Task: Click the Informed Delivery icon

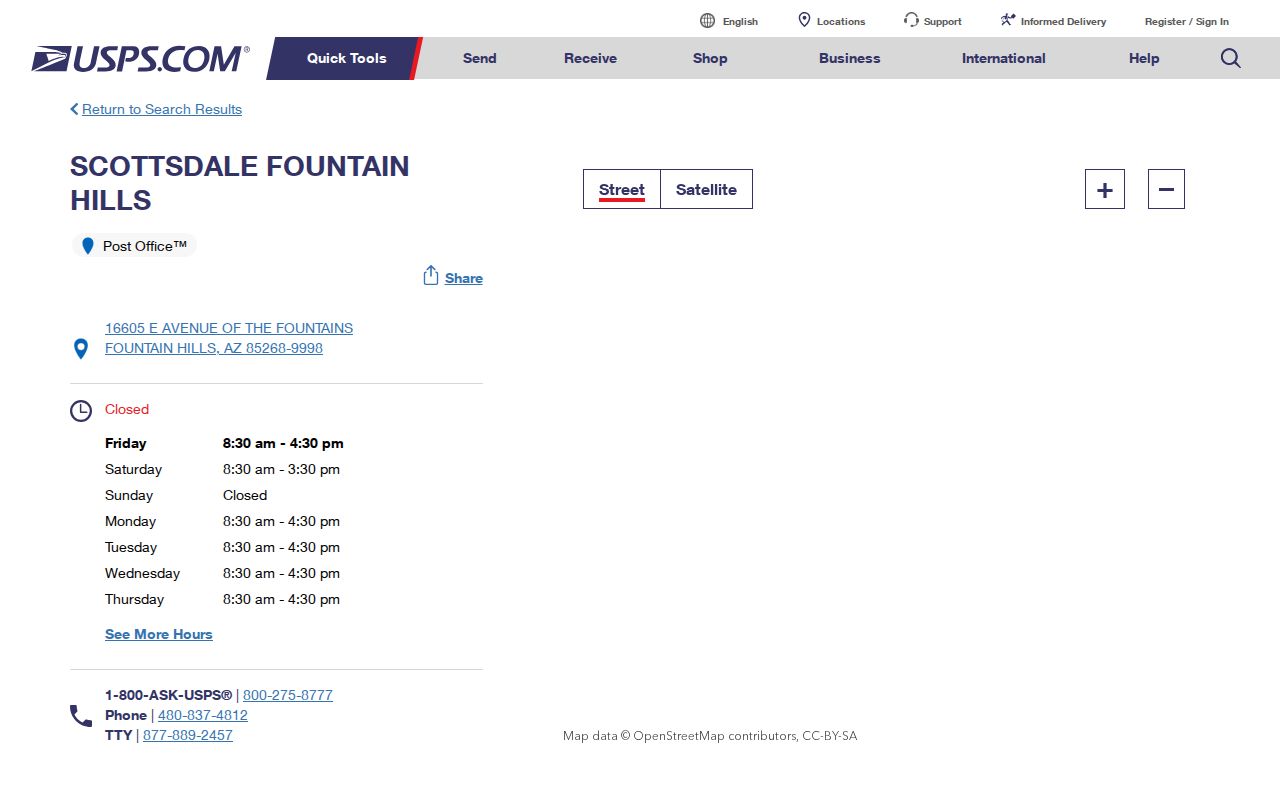Action: pos(1008,20)
